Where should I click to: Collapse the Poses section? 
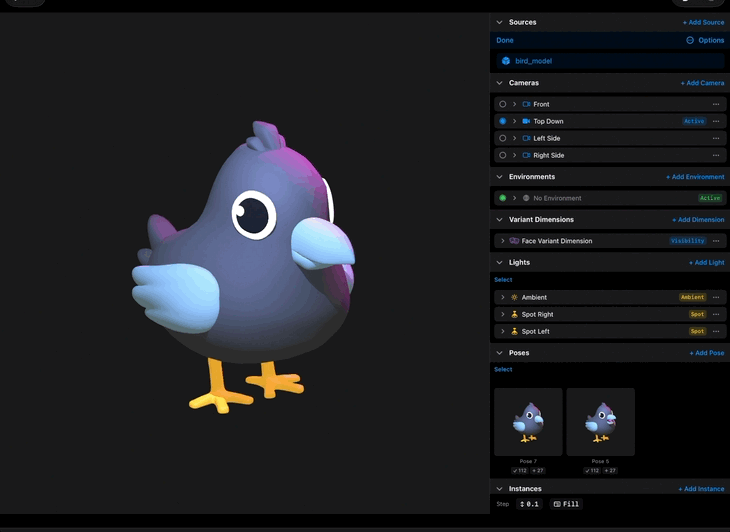coord(500,353)
